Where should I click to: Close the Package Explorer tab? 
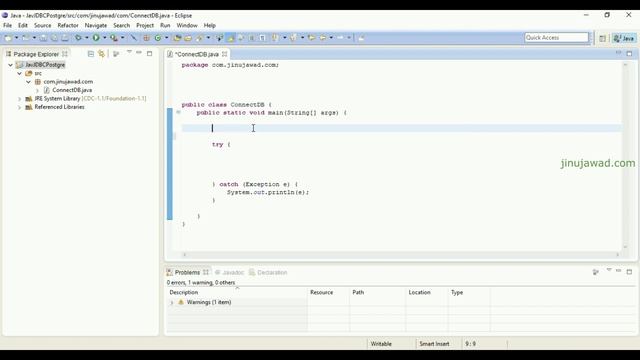pos(64,54)
